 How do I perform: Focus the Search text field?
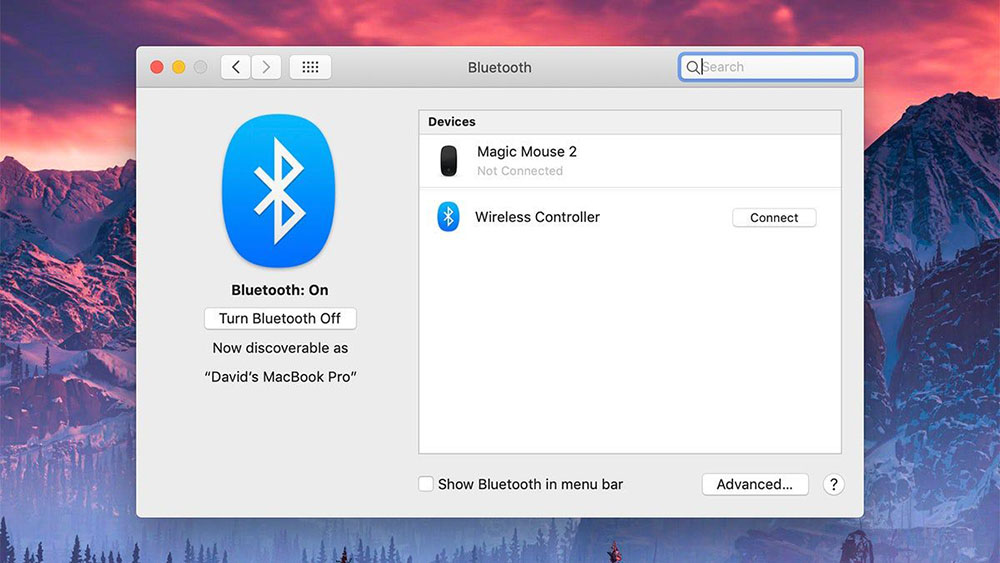(x=775, y=67)
